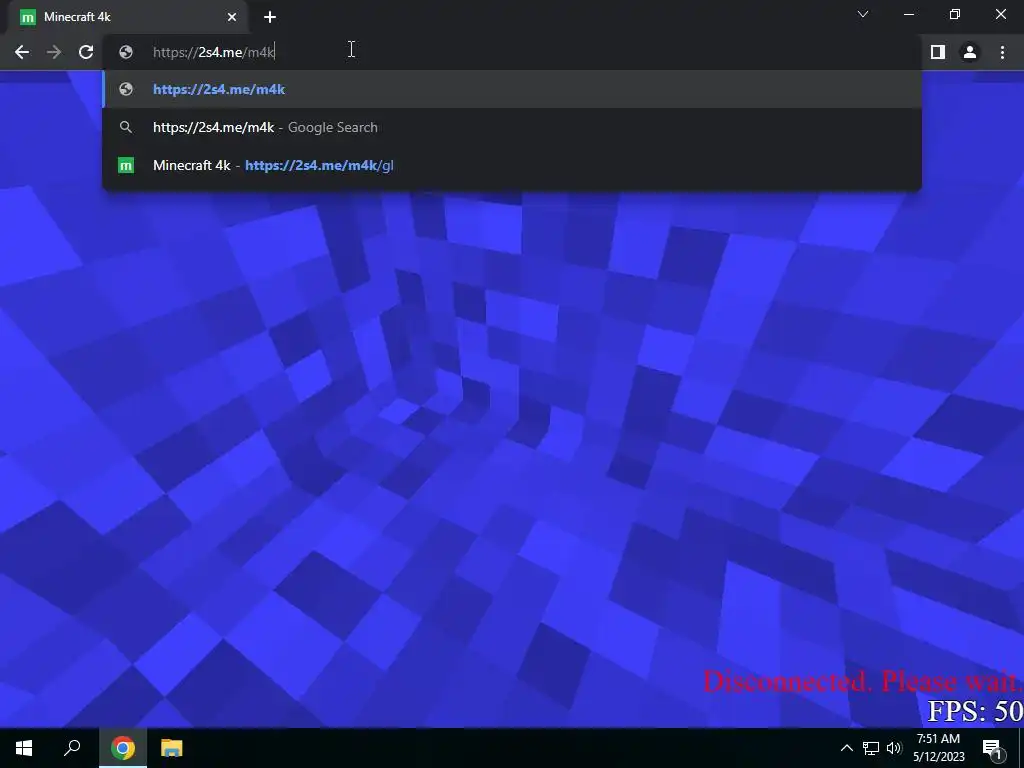Click the search magnifier icon in suggestions
This screenshot has height=768, width=1024.
coord(126,127)
